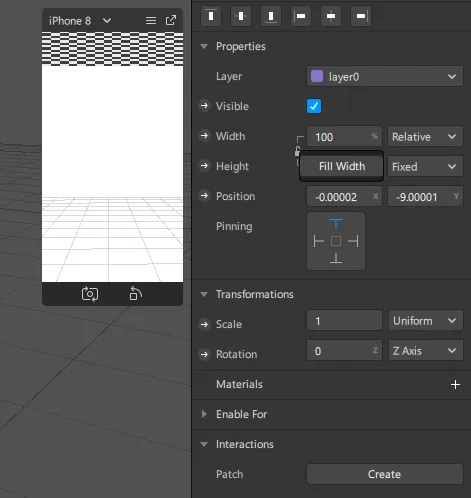The width and height of the screenshot is (471, 498).
Task: Click Create button for Patch
Action: (x=385, y=474)
